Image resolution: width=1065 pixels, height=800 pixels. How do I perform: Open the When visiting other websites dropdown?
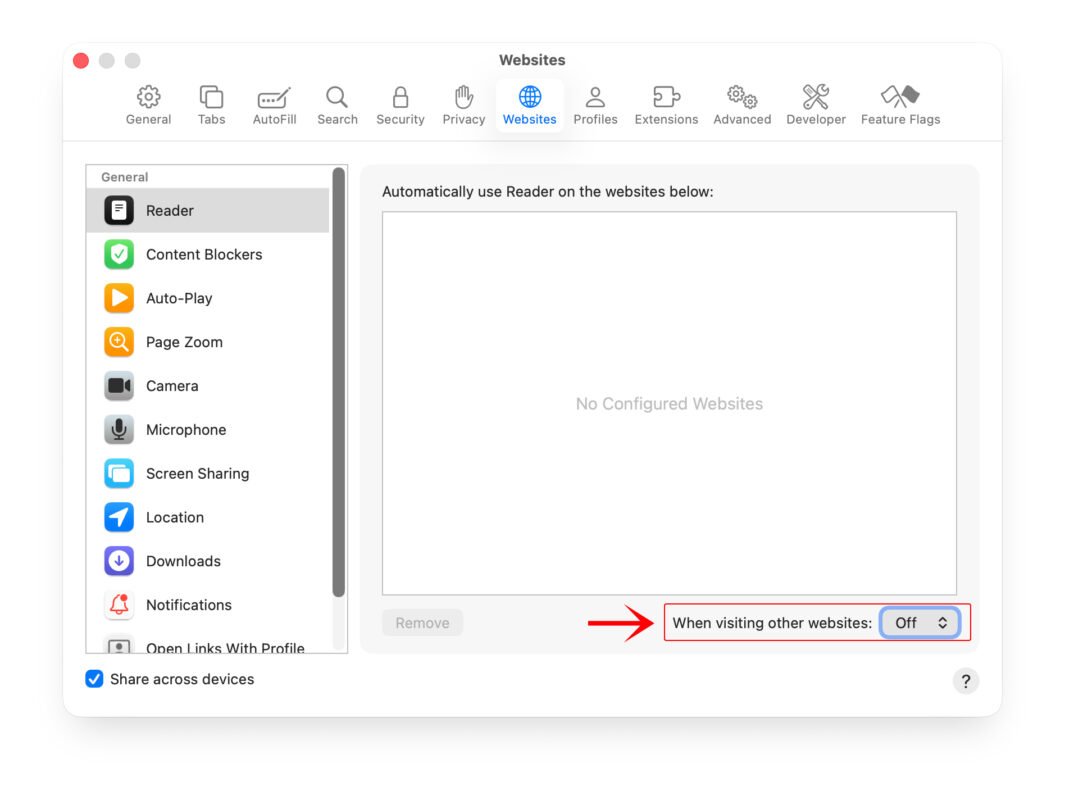pyautogui.click(x=920, y=622)
